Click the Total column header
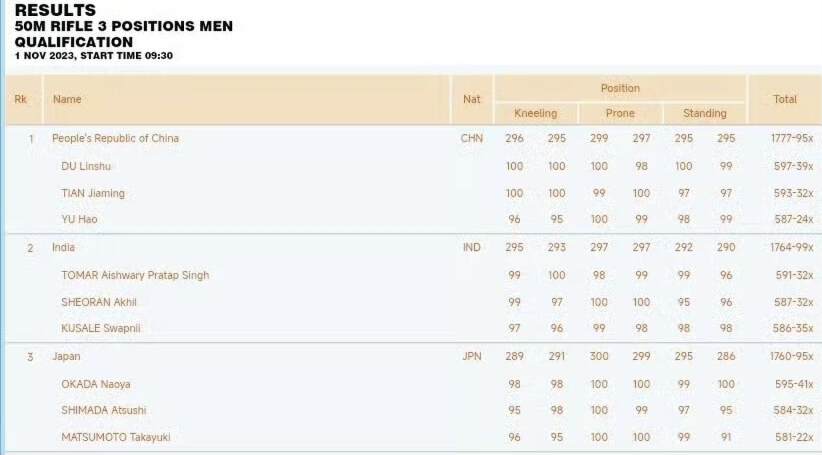Image resolution: width=822 pixels, height=455 pixels. click(x=785, y=99)
